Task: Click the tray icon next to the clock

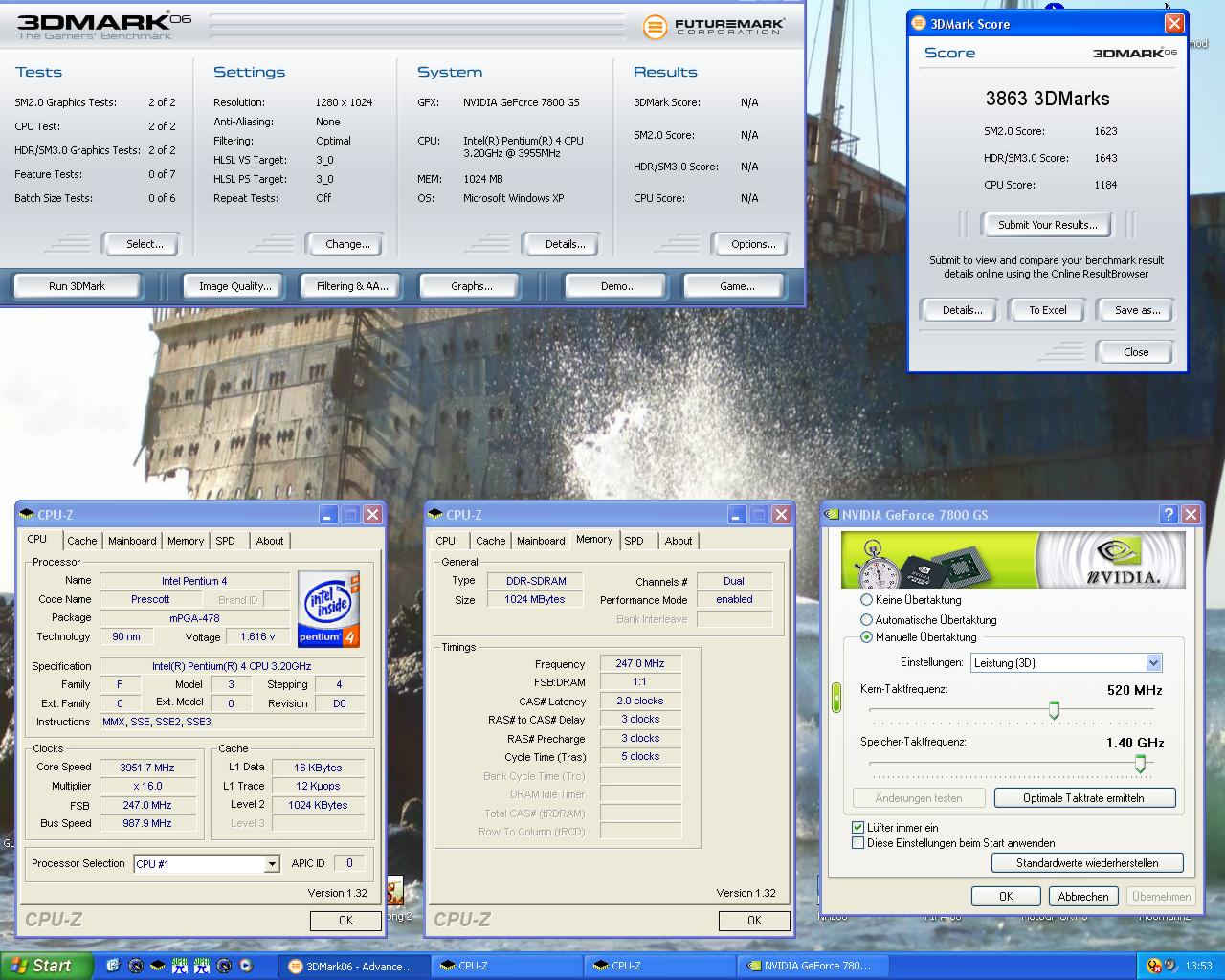Action: 1172,966
